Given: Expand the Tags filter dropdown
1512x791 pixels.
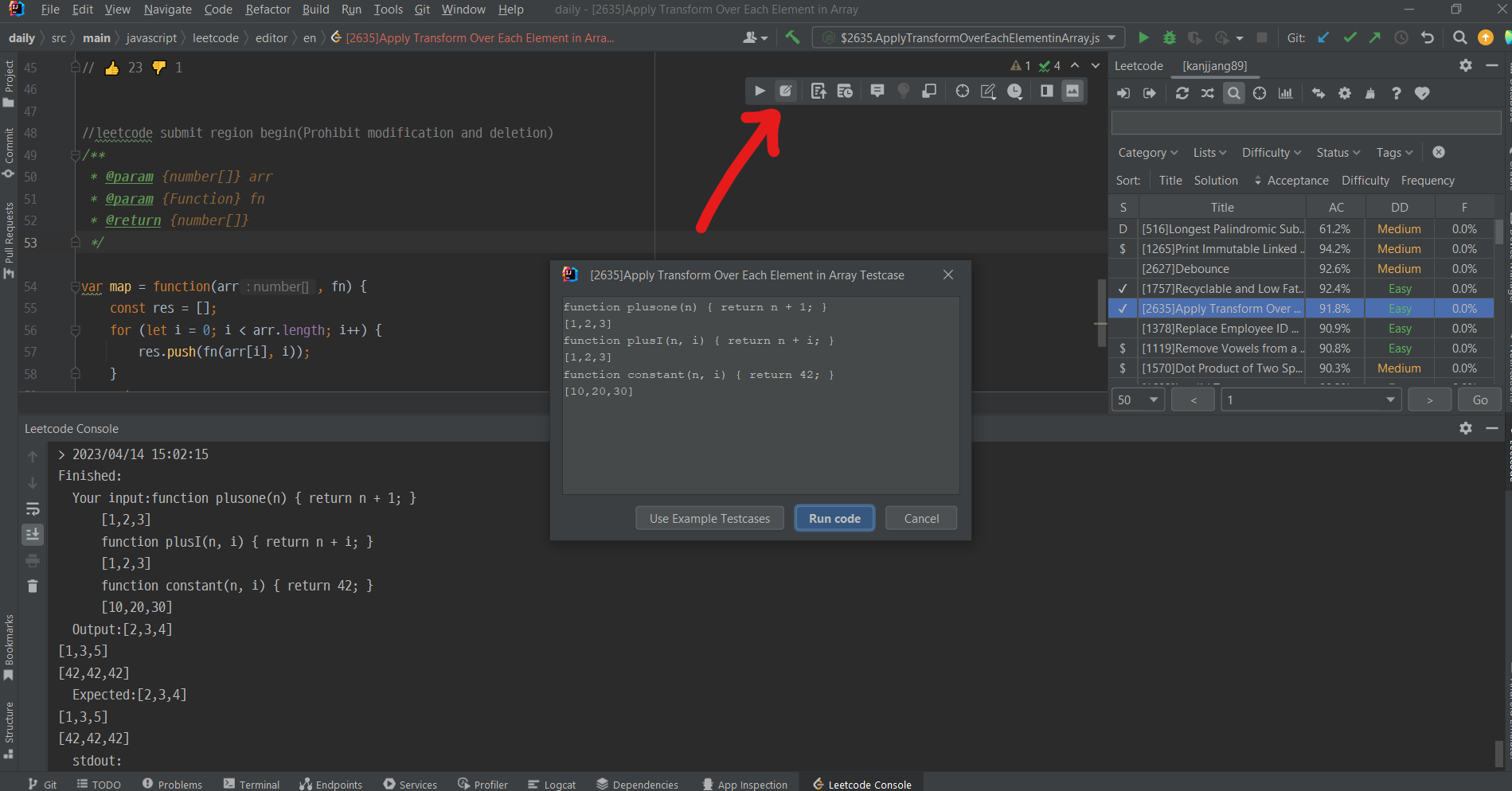Looking at the screenshot, I should point(1394,153).
